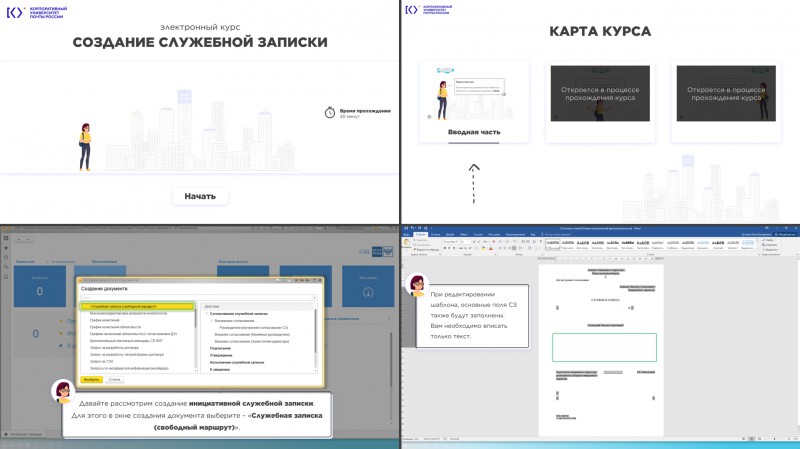Click the actions tree scrollbar in the dialog
Viewport: 800px width, 449px height.
pyautogui.click(x=315, y=339)
